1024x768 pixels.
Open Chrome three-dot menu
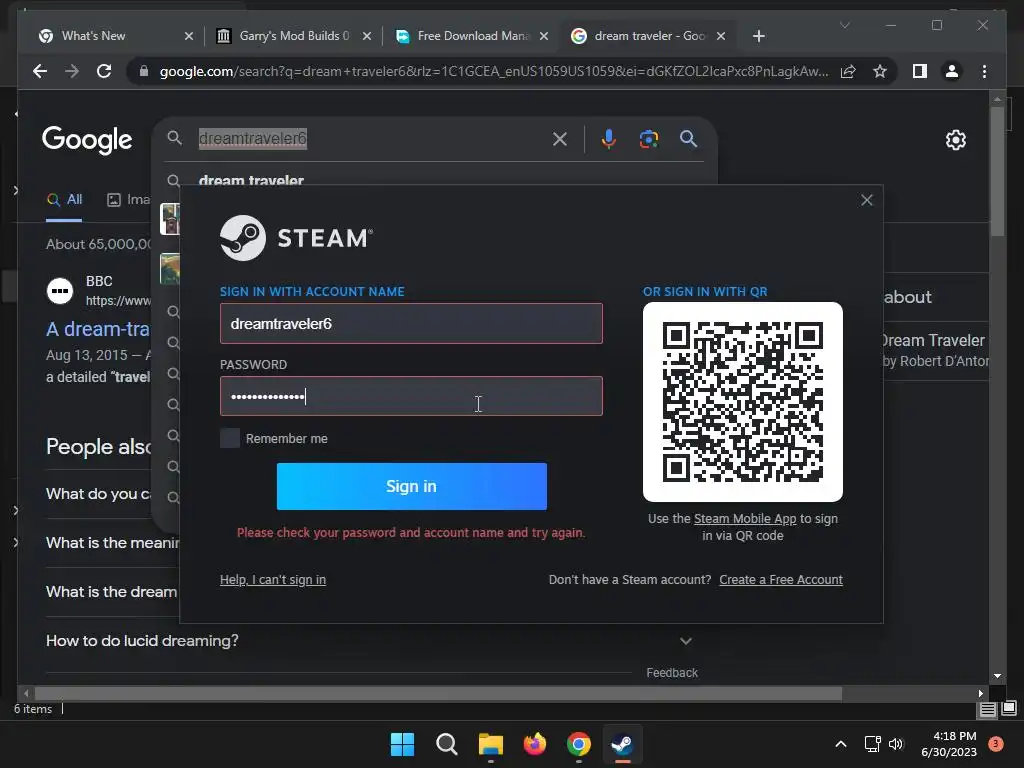984,71
